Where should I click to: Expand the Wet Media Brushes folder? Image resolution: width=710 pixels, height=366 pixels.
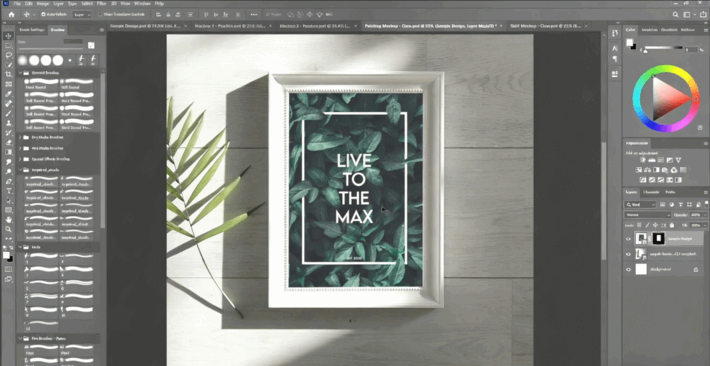click(20, 148)
